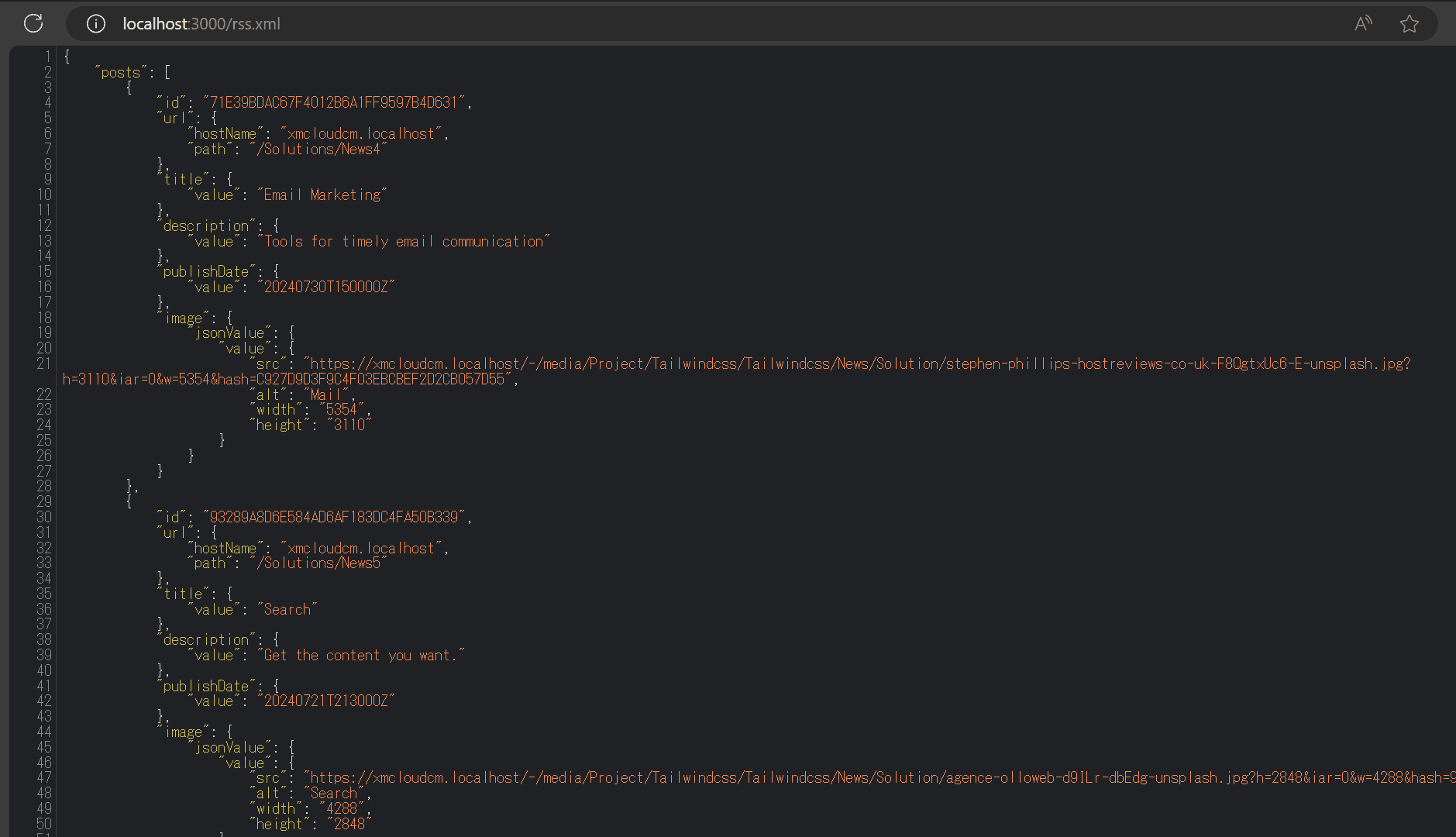Click the width value "4288"
This screenshot has width=1456, height=837.
pyautogui.click(x=342, y=809)
